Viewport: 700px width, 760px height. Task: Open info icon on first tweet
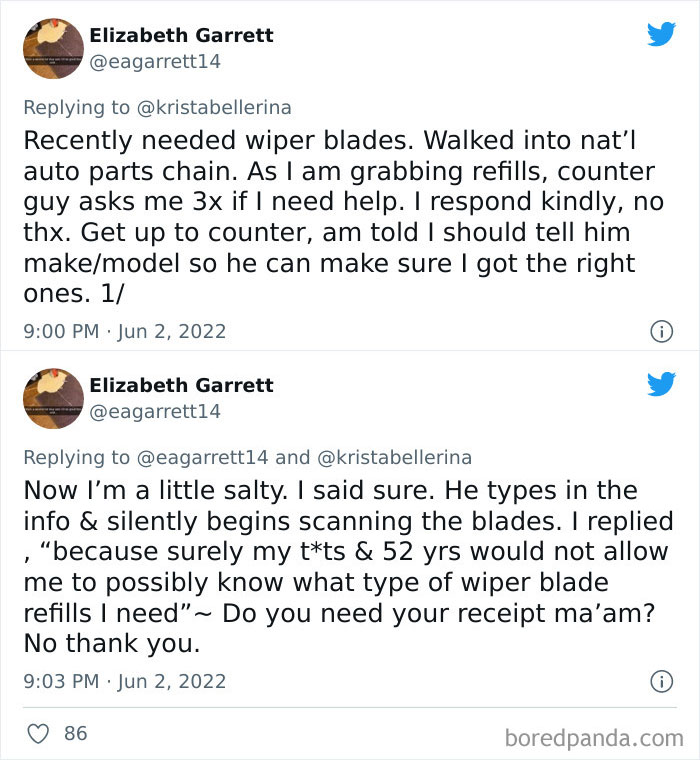(660, 331)
